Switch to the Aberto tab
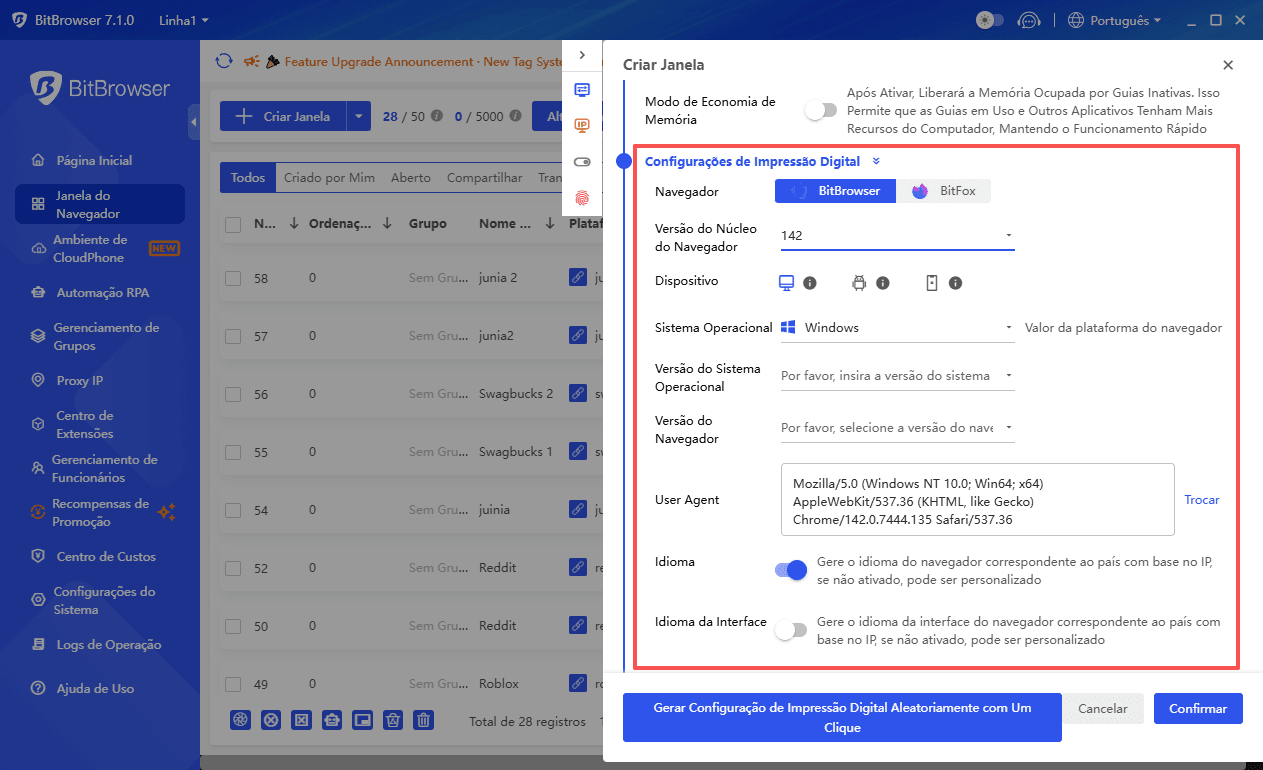The height and width of the screenshot is (770, 1263). pos(411,178)
